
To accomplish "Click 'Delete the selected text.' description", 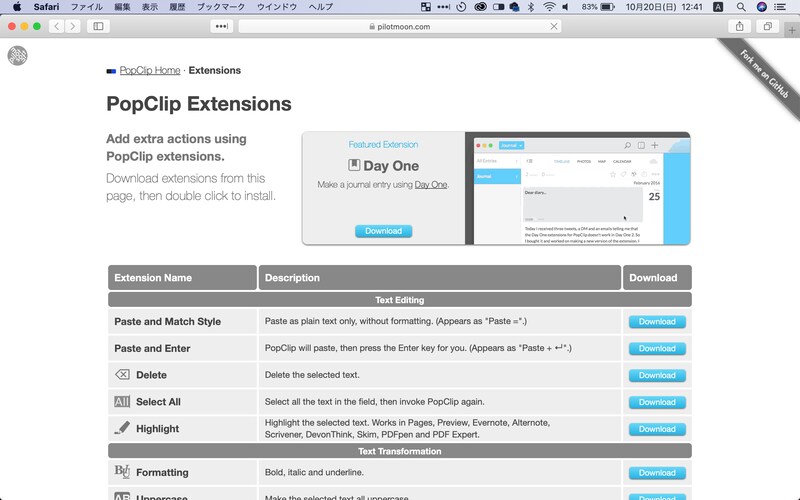I will tap(312, 374).
